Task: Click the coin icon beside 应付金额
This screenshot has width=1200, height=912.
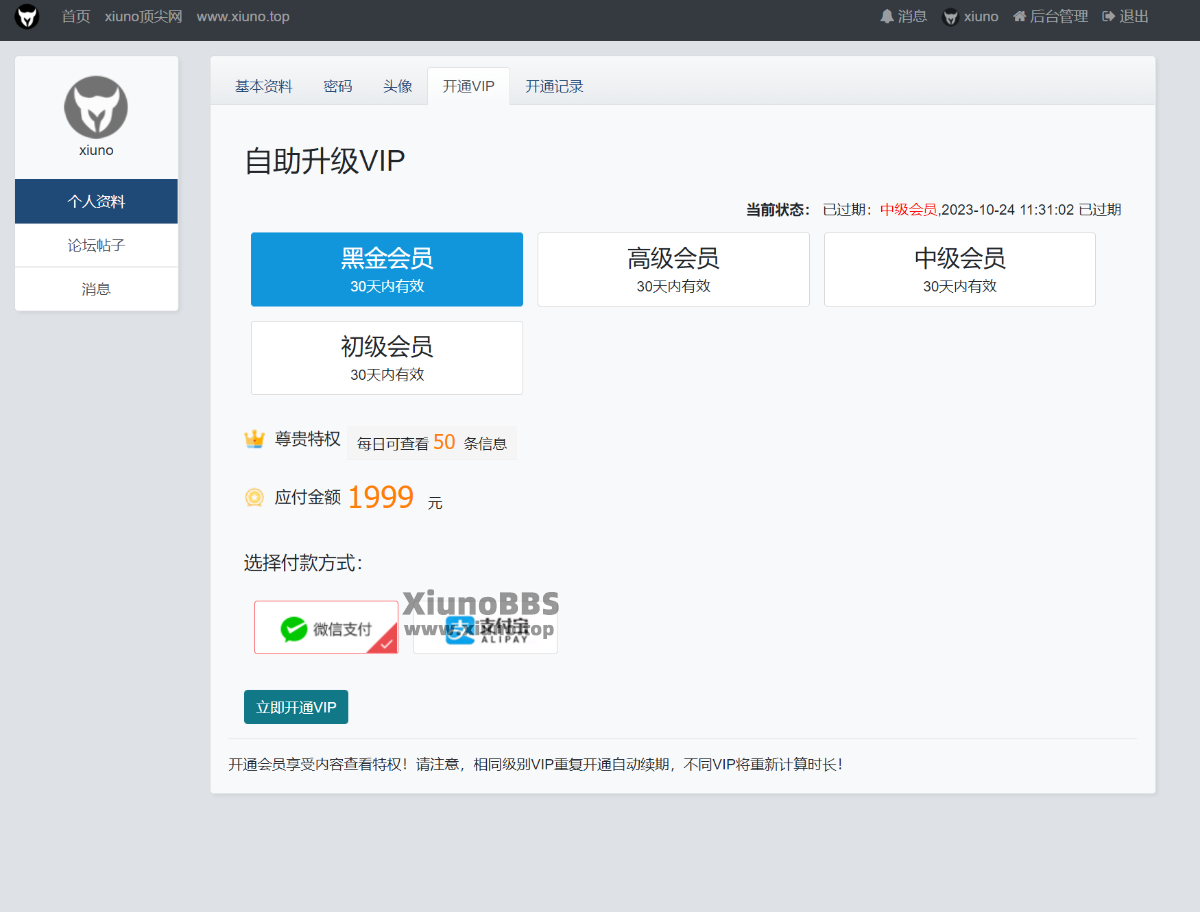Action: [x=254, y=497]
